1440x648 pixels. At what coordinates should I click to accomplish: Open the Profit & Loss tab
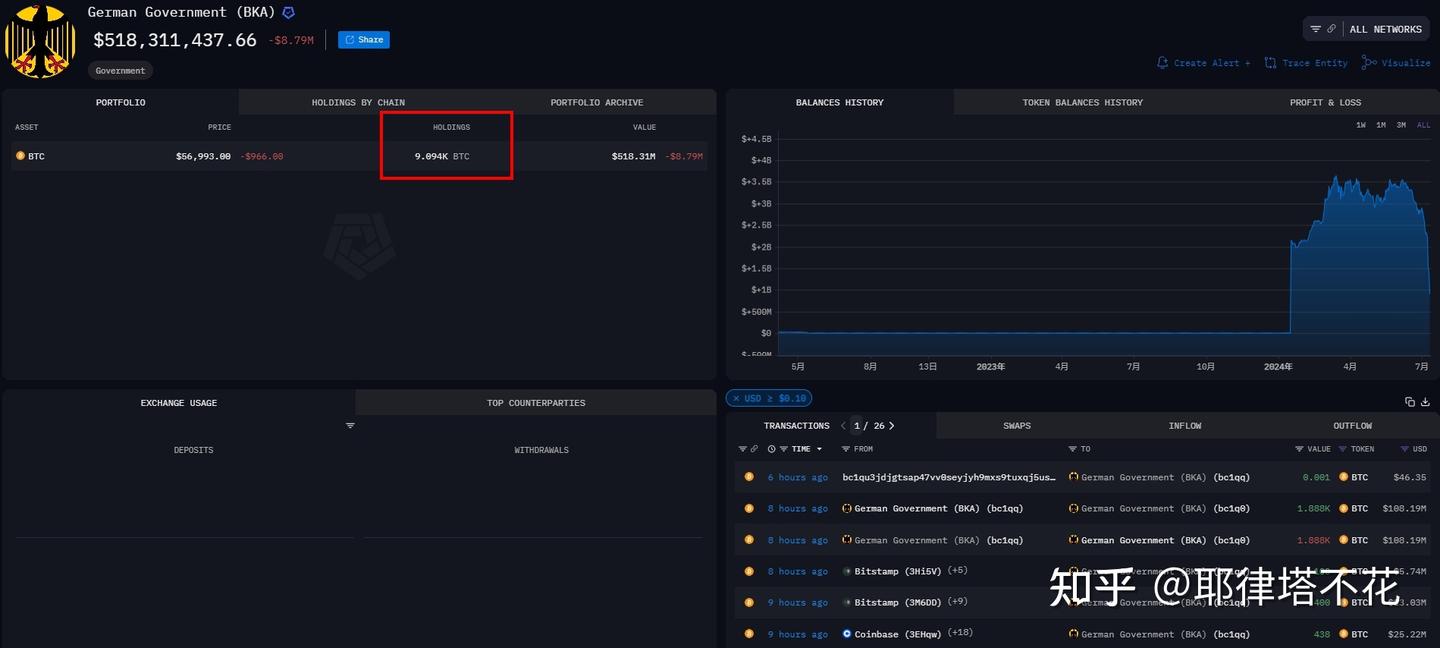pos(1325,102)
